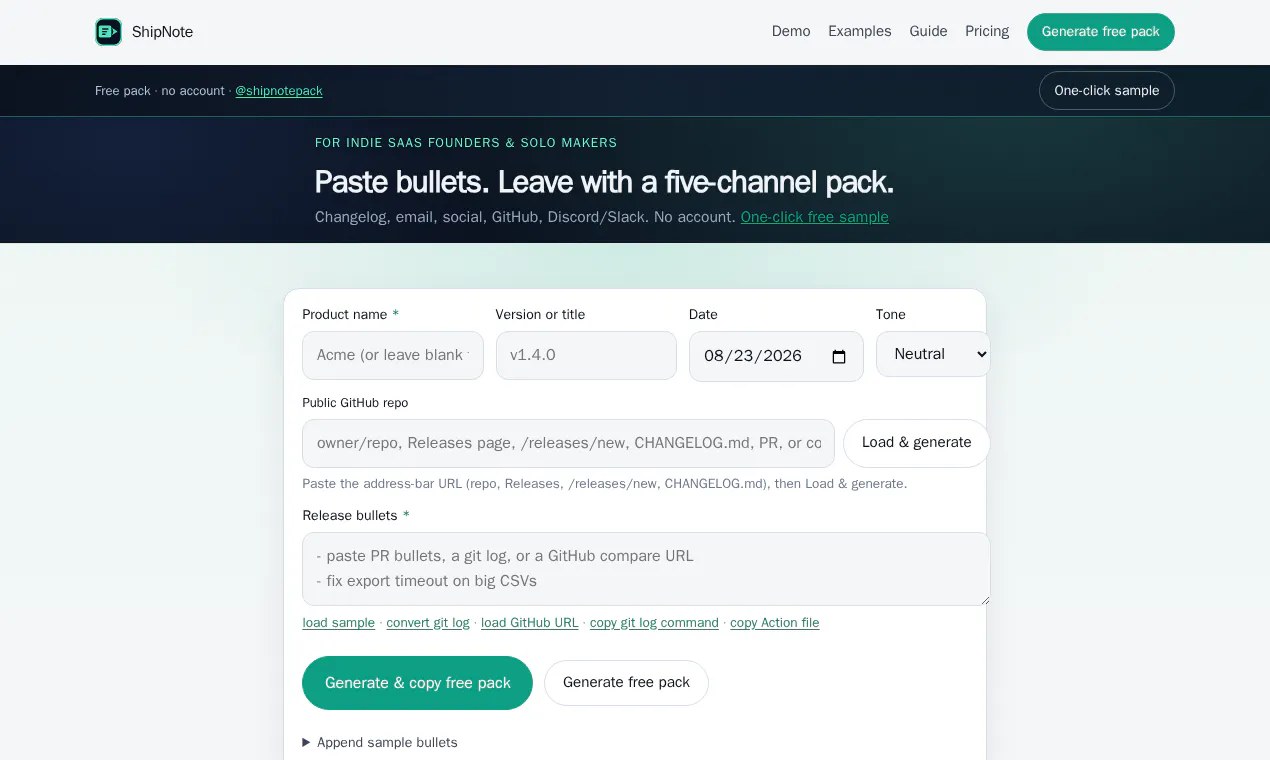Click the "Paste the address-bar URL" hint text

tap(605, 484)
